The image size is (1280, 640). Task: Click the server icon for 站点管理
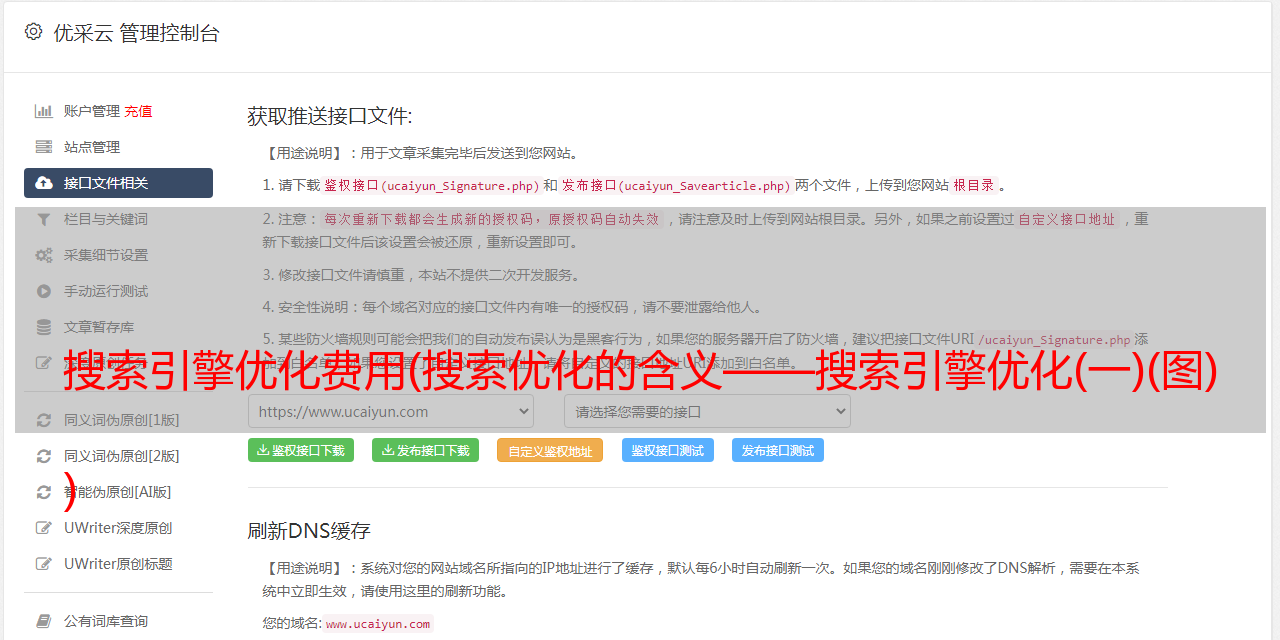pos(44,147)
